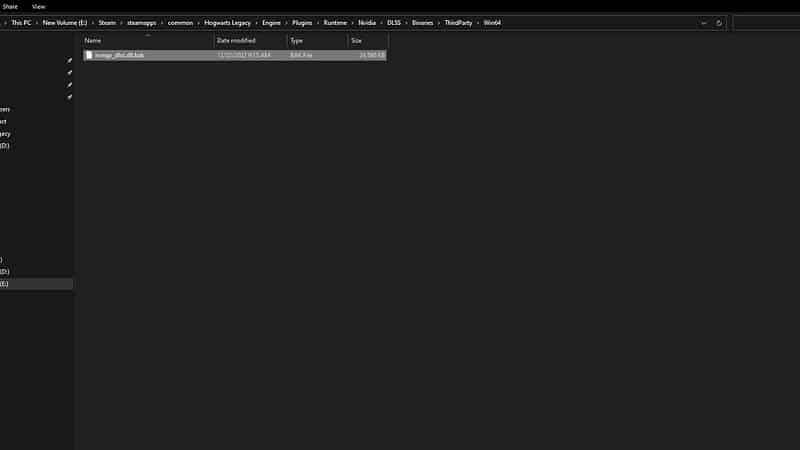Click the search box input field
This screenshot has height=450, width=800.
coord(766,22)
